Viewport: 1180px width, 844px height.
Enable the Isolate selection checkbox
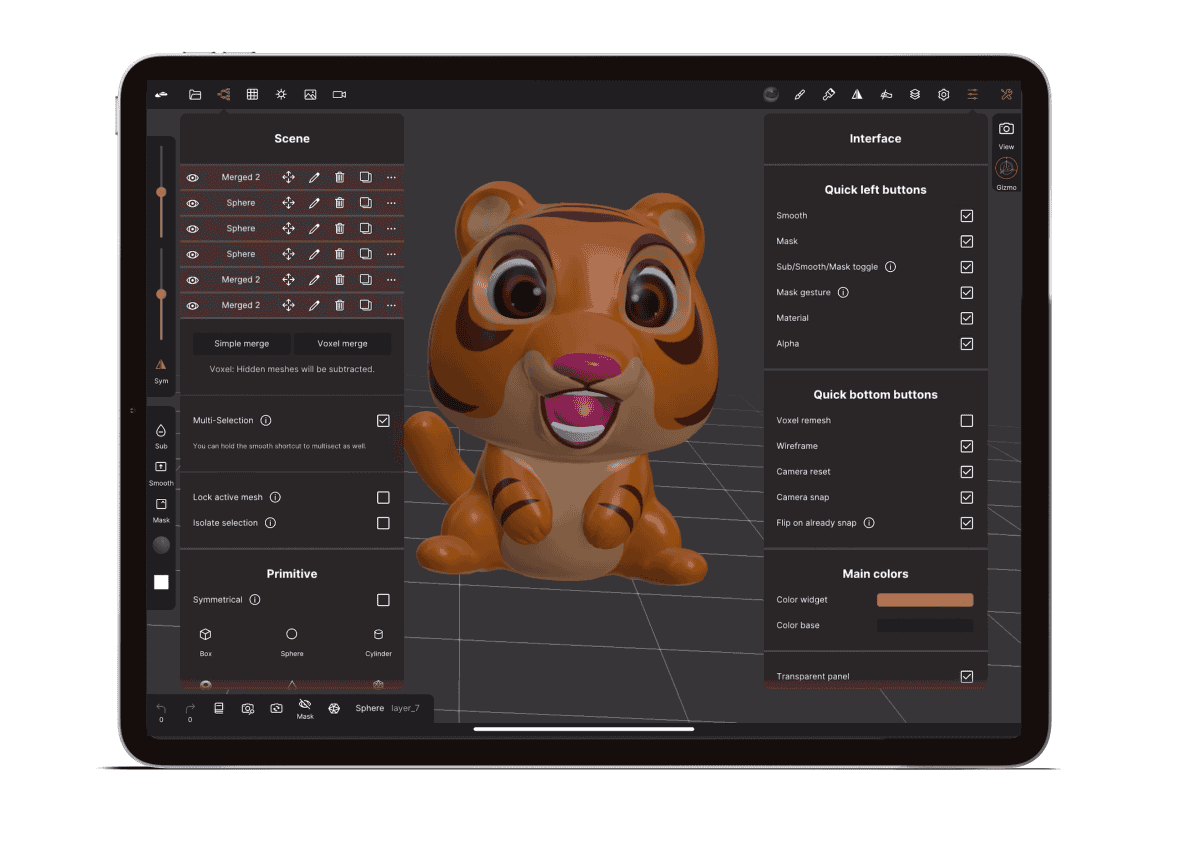click(x=383, y=523)
